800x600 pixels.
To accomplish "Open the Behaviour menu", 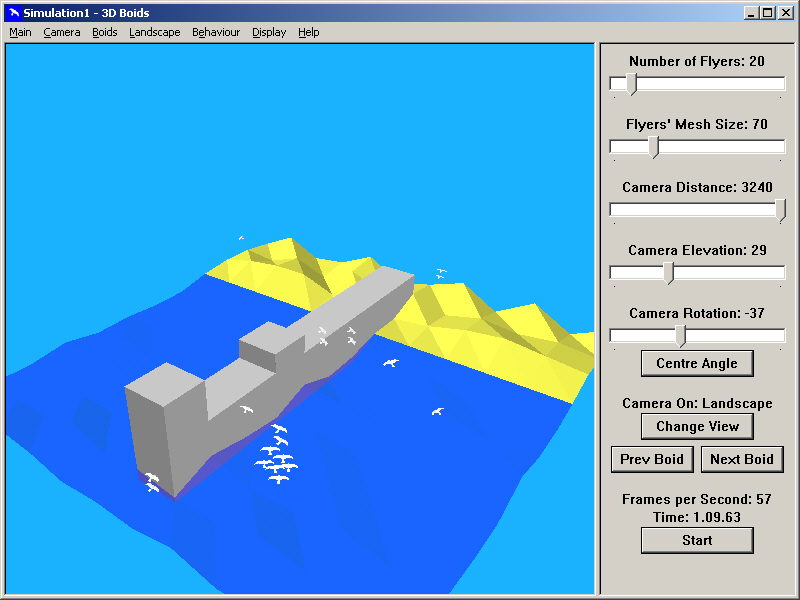I will [216, 32].
